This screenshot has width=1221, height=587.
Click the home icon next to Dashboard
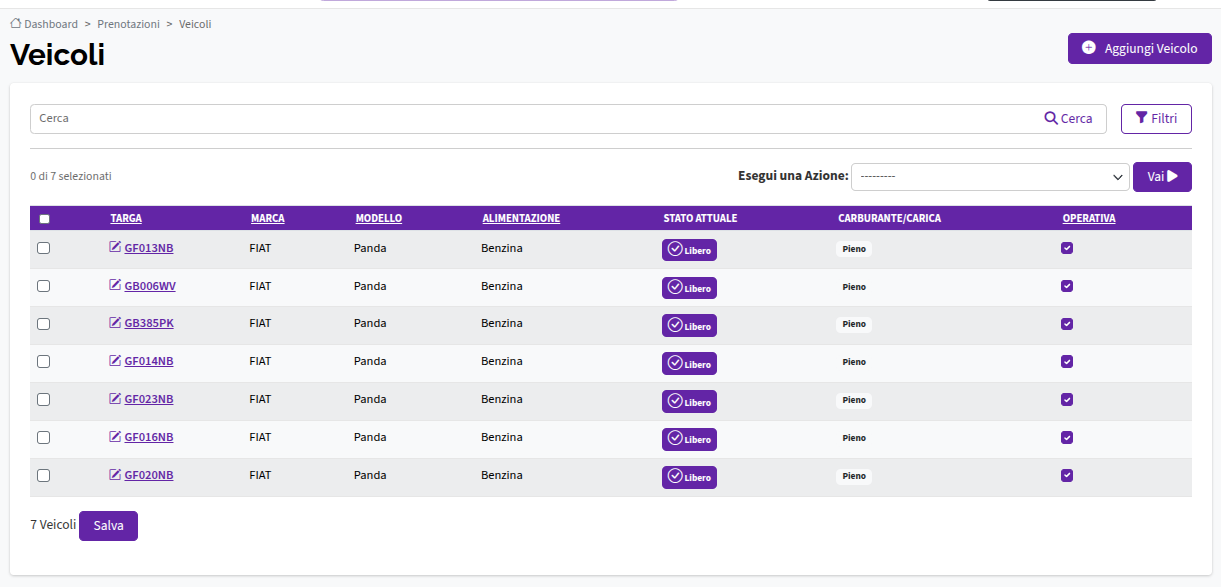[x=16, y=23]
